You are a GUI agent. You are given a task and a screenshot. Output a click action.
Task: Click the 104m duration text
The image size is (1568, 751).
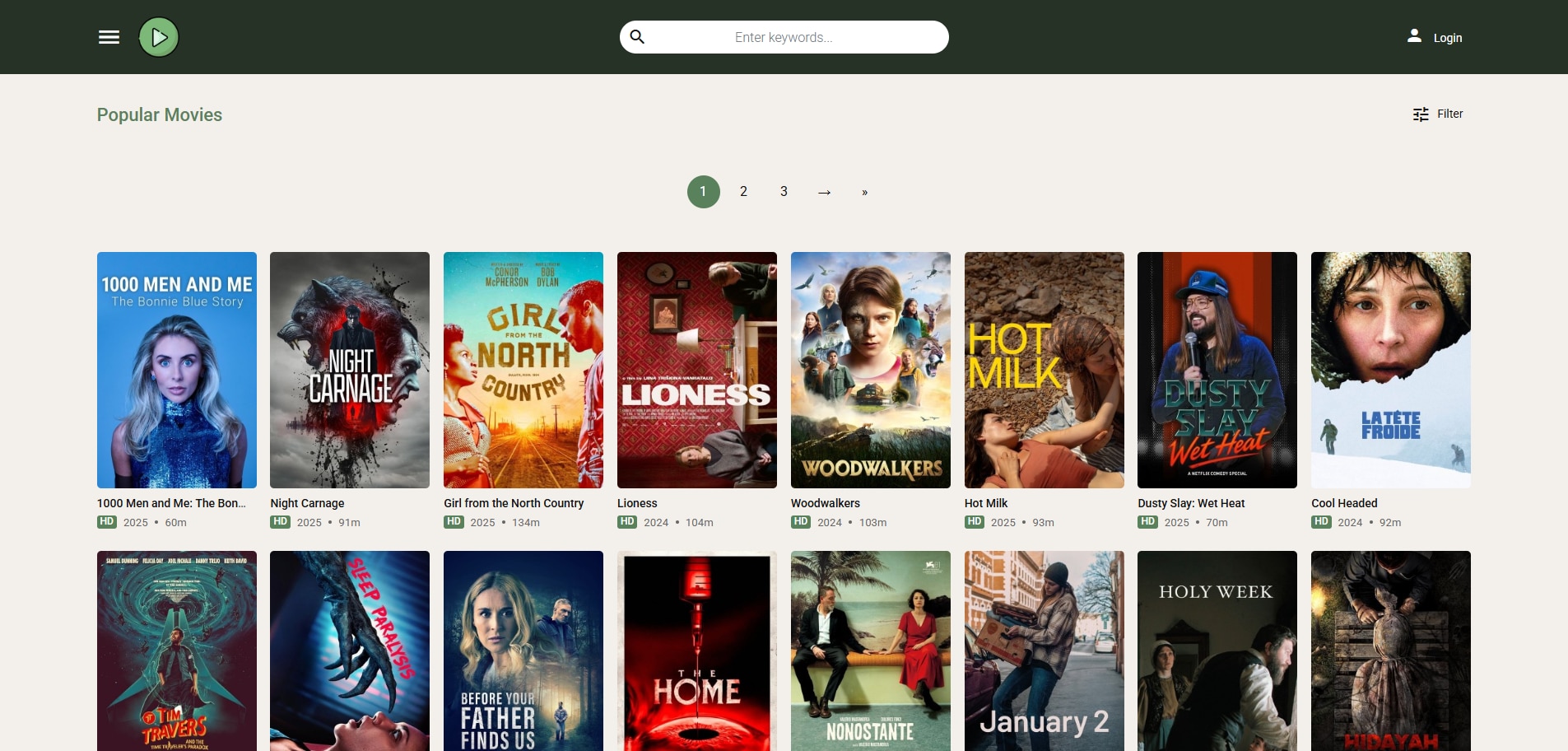(700, 523)
